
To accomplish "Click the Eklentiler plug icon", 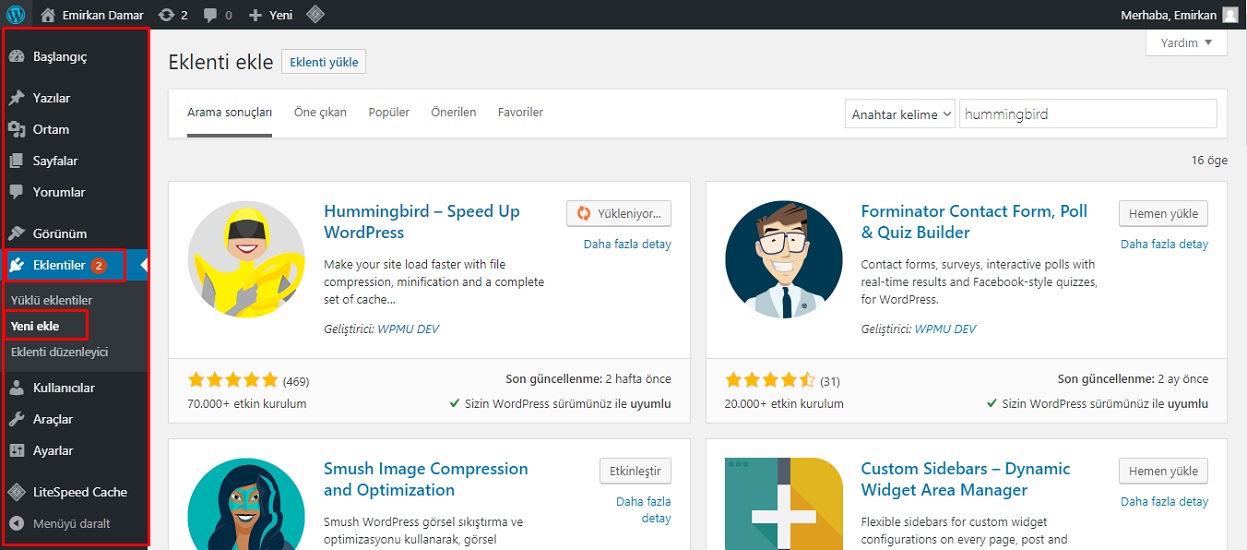I will [x=17, y=265].
